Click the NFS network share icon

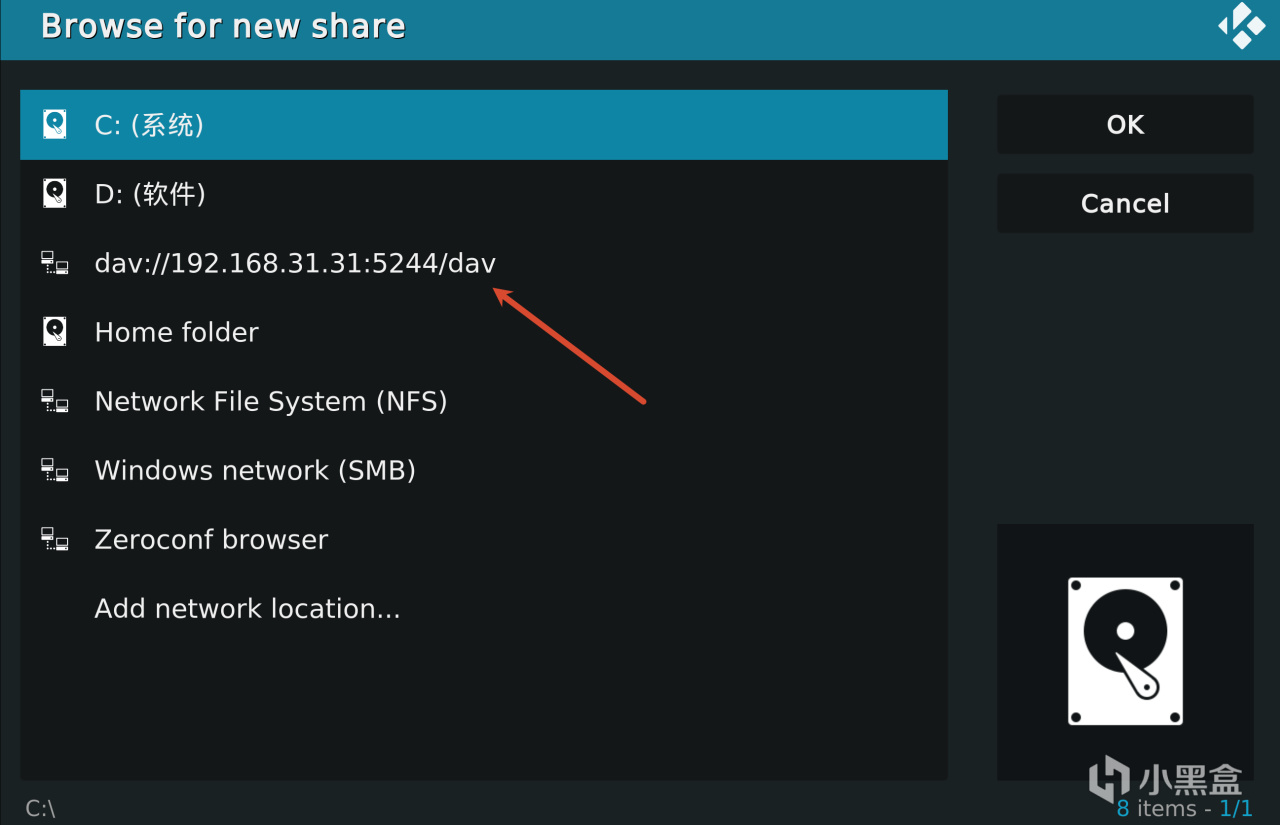click(55, 401)
